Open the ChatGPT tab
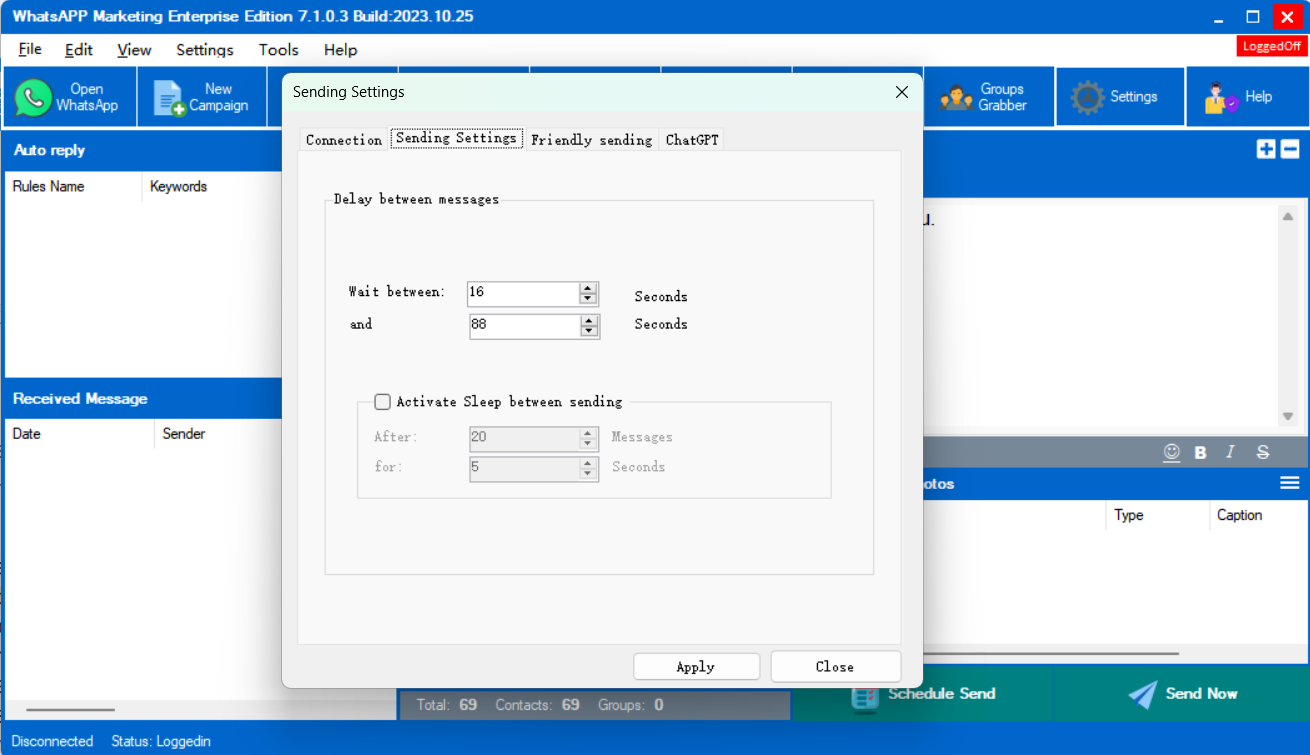 point(692,140)
